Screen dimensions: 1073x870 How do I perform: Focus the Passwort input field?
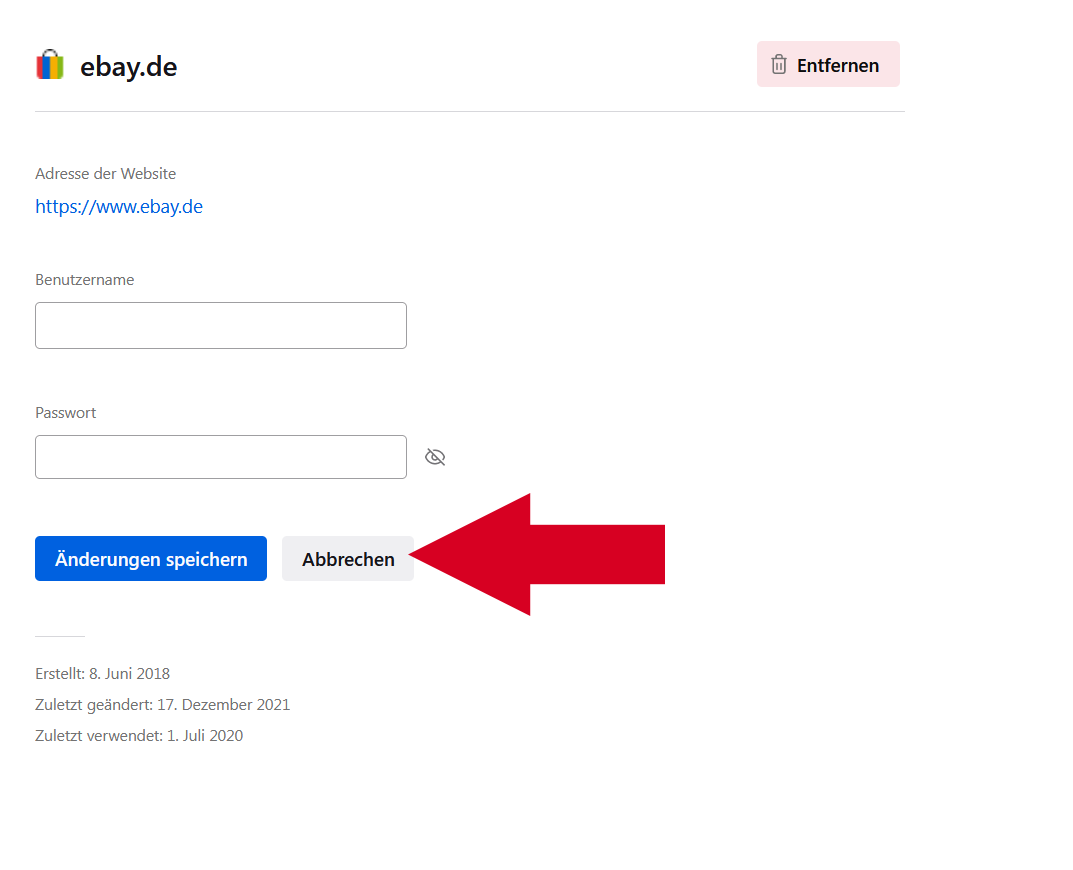pos(221,457)
